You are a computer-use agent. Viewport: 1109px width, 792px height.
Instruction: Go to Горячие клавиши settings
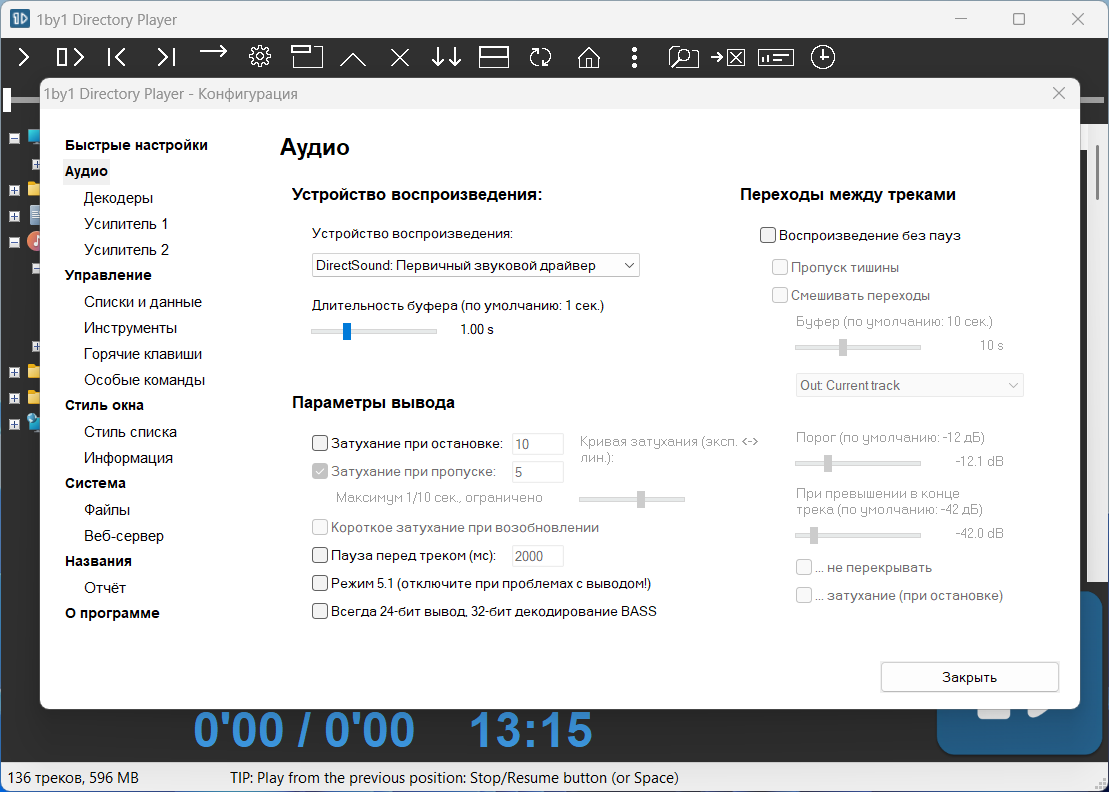(x=143, y=354)
